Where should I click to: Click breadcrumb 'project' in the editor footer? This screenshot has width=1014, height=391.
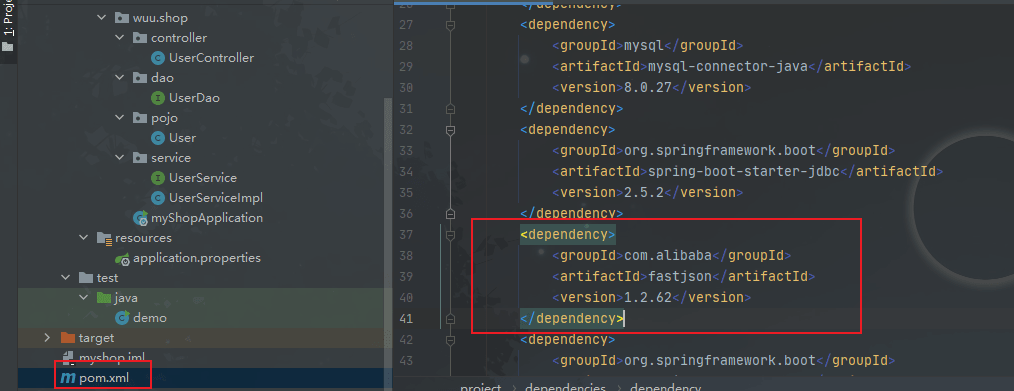(x=480, y=388)
